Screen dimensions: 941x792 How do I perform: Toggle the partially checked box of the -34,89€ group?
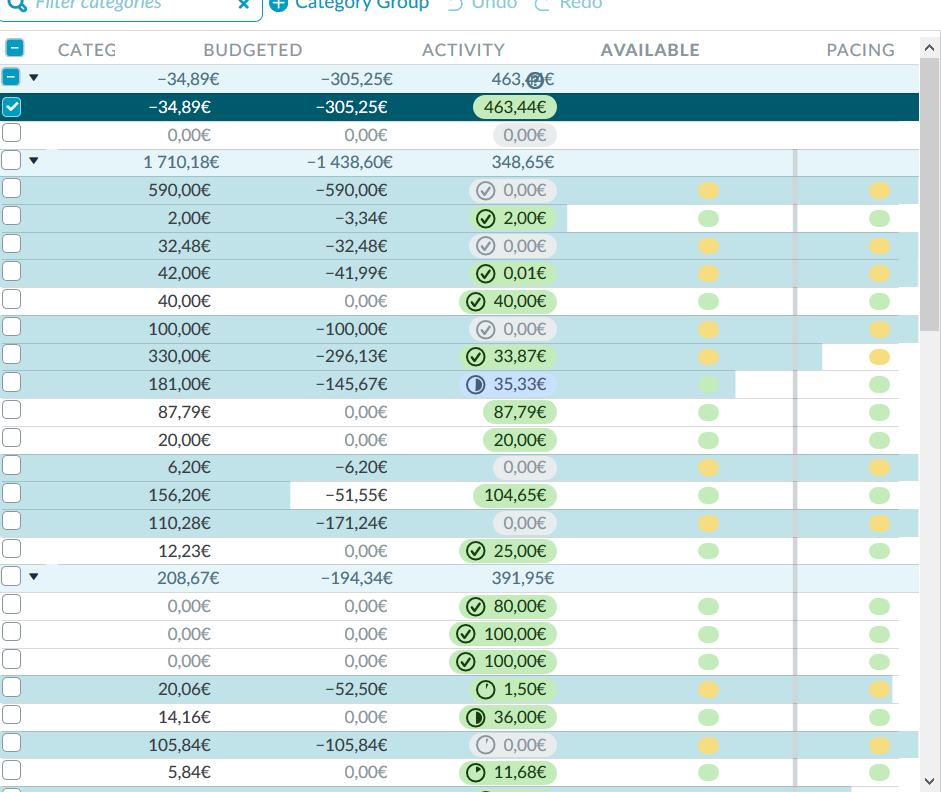(x=11, y=77)
